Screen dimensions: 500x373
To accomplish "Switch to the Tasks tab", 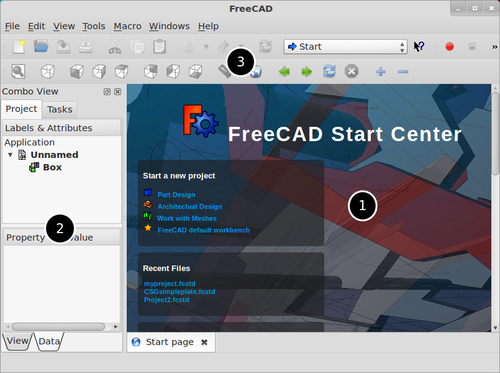I will 60,109.
